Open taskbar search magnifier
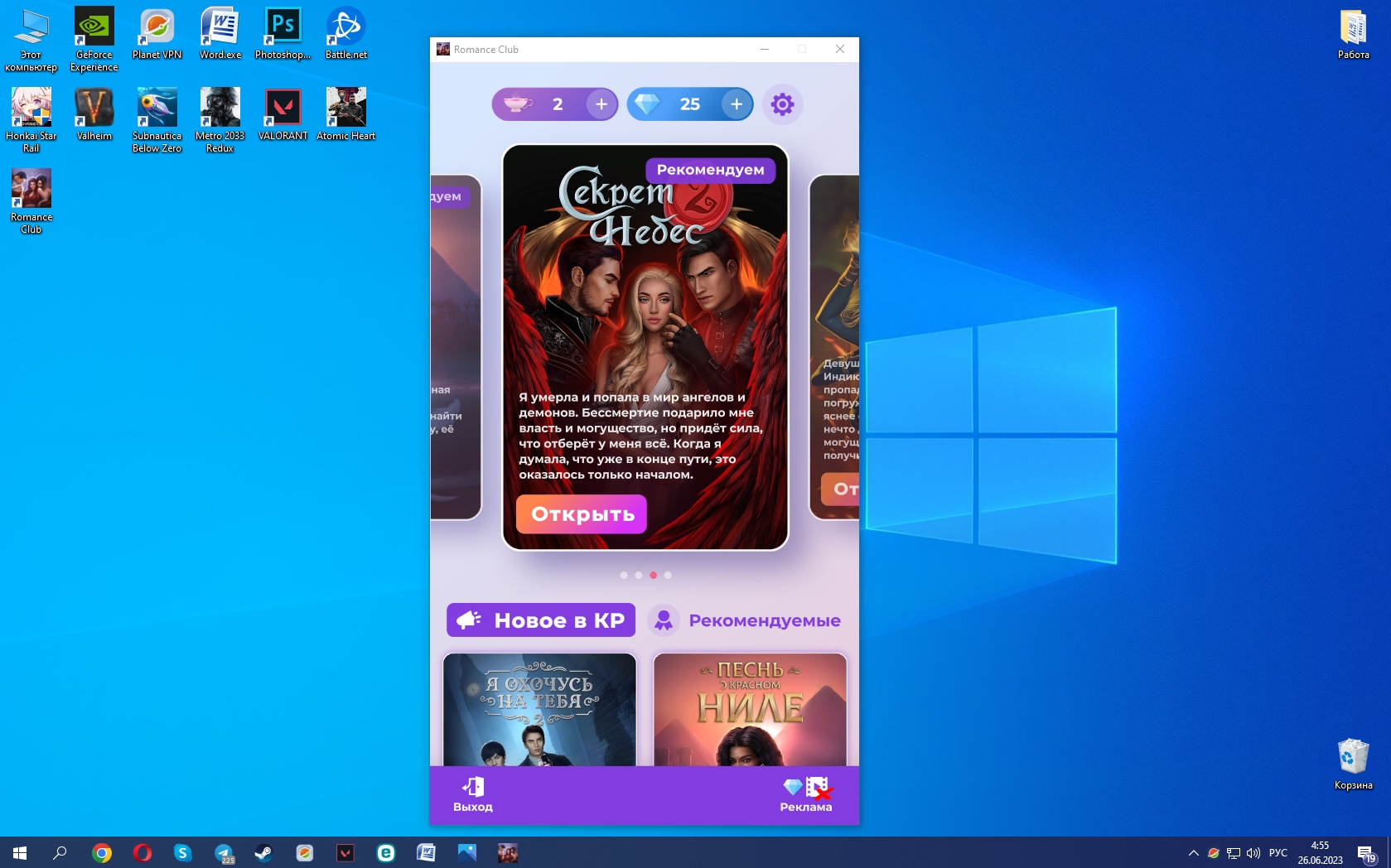 coord(60,852)
